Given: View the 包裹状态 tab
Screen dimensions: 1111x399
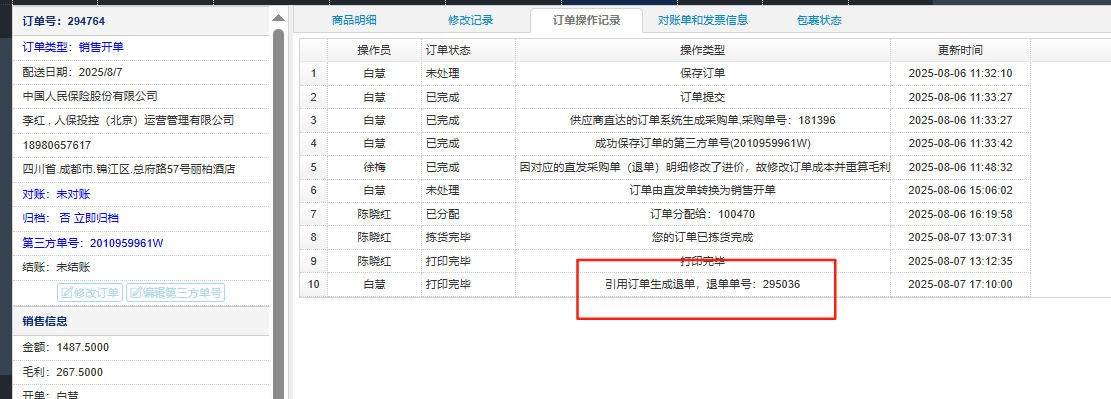Looking at the screenshot, I should click(x=819, y=20).
